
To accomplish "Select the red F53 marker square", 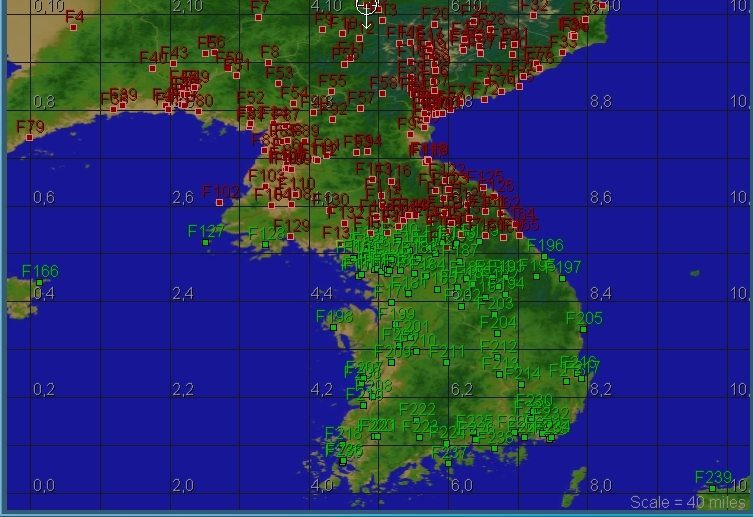I will coord(279,83).
